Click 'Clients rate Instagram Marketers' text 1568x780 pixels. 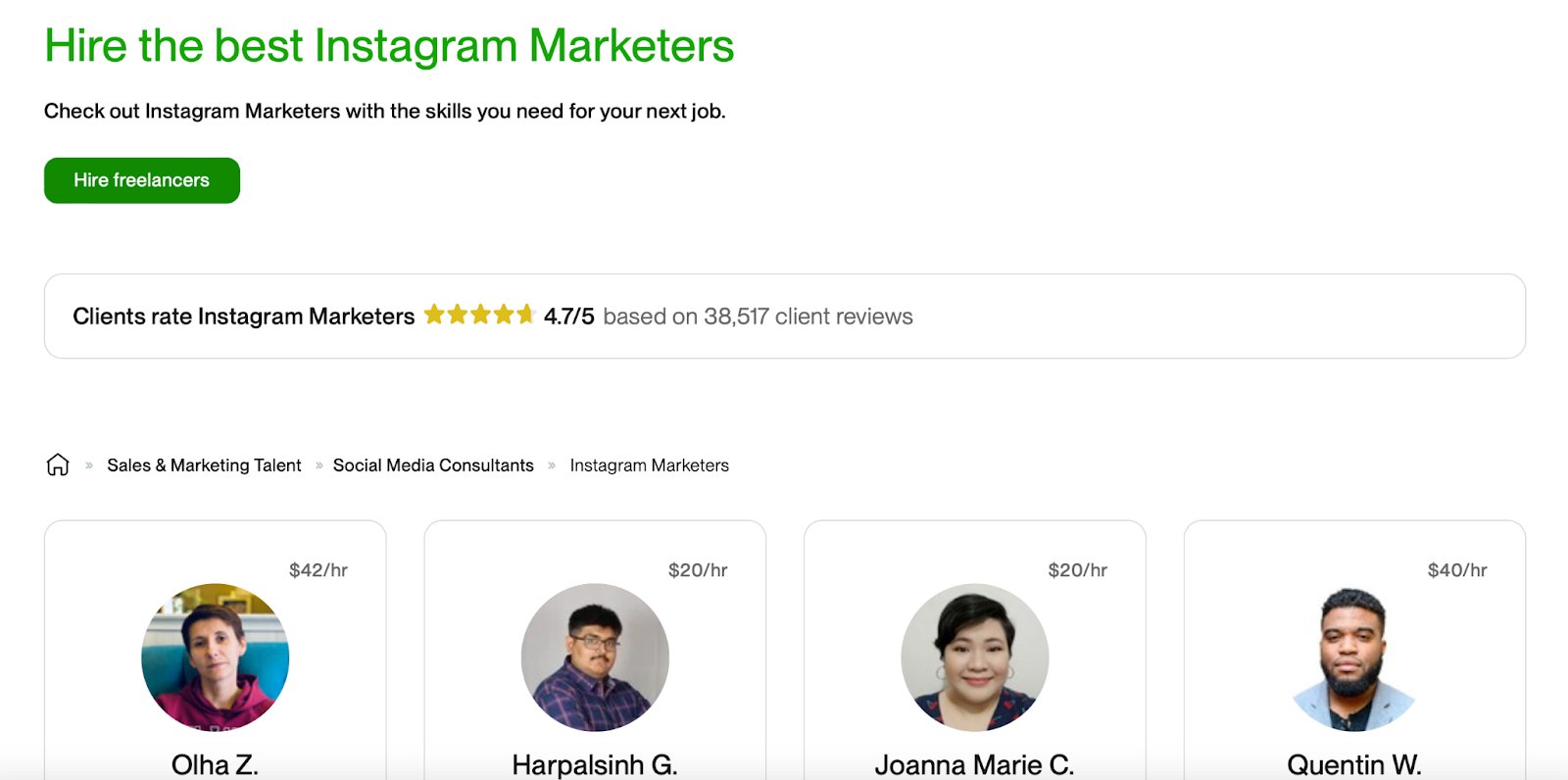244,317
